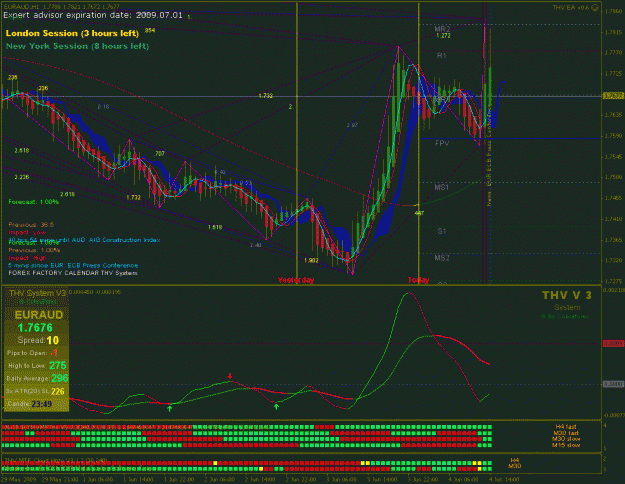
Task: Select the R1 pivot level label
Action: [x=441, y=56]
